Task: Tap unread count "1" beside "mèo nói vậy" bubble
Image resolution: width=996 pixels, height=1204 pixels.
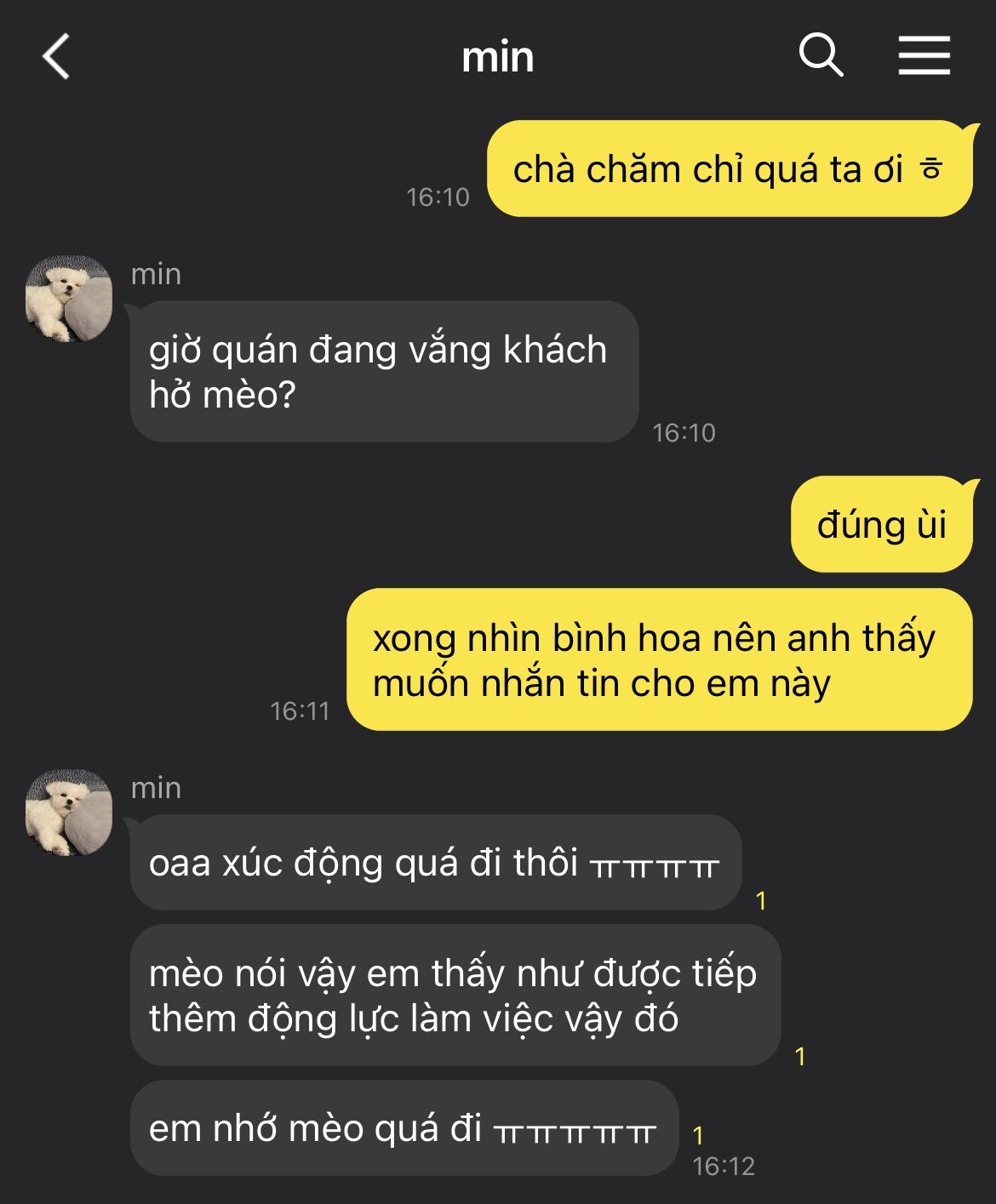Action: tap(800, 1056)
